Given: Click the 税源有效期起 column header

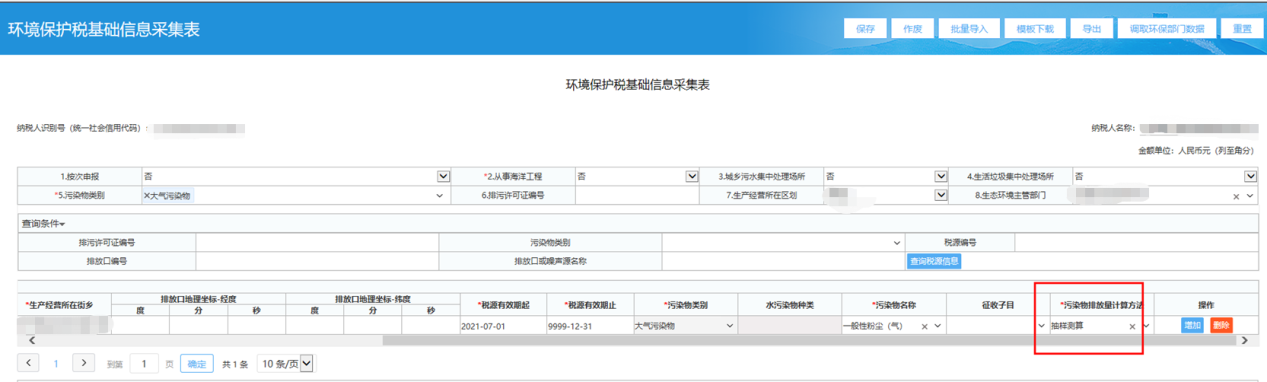Looking at the screenshot, I should pyautogui.click(x=502, y=304).
